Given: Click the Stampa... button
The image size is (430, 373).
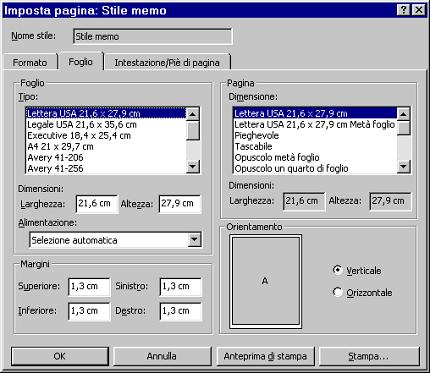Looking at the screenshot, I should pyautogui.click(x=369, y=356).
